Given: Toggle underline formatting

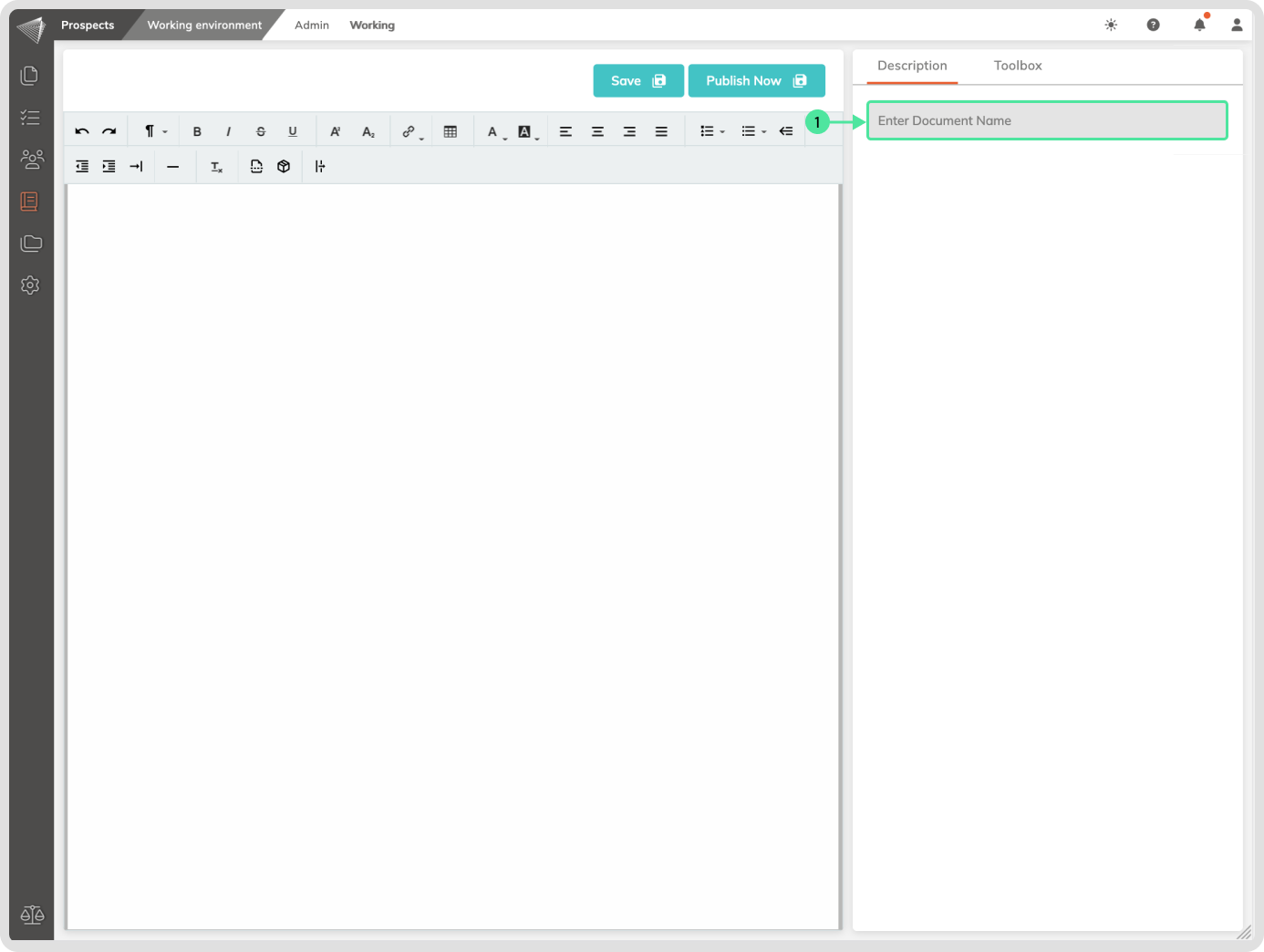Looking at the screenshot, I should [x=293, y=131].
